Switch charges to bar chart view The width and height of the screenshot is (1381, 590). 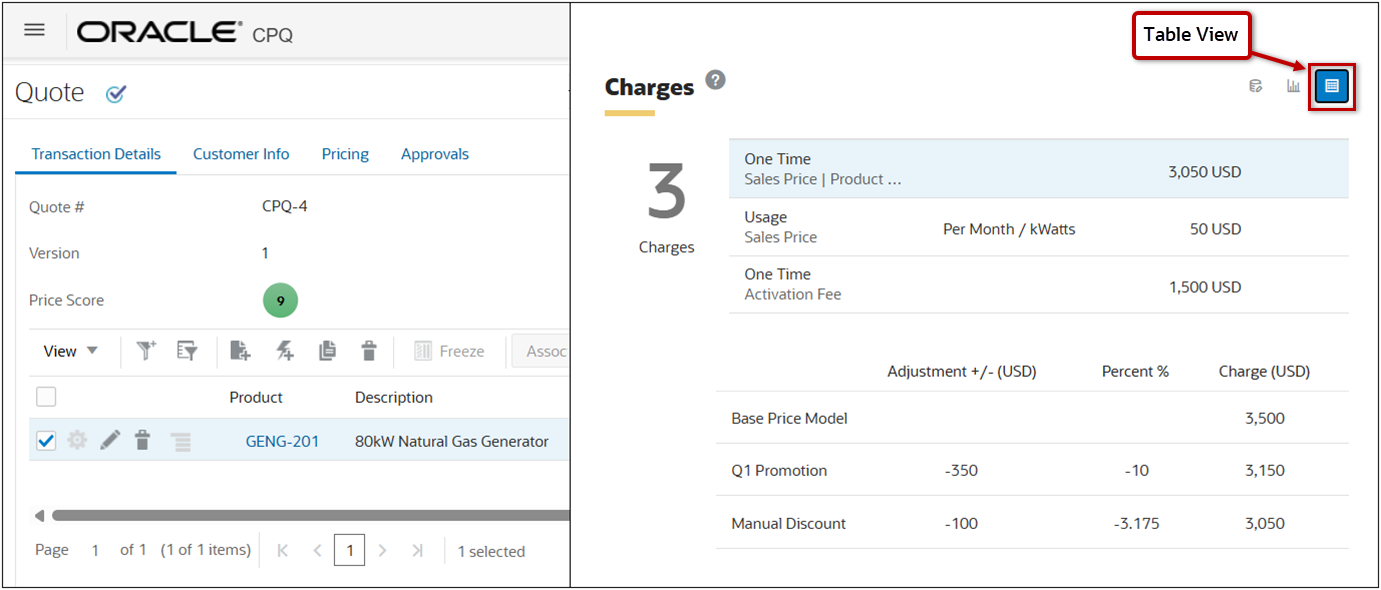[x=1293, y=87]
